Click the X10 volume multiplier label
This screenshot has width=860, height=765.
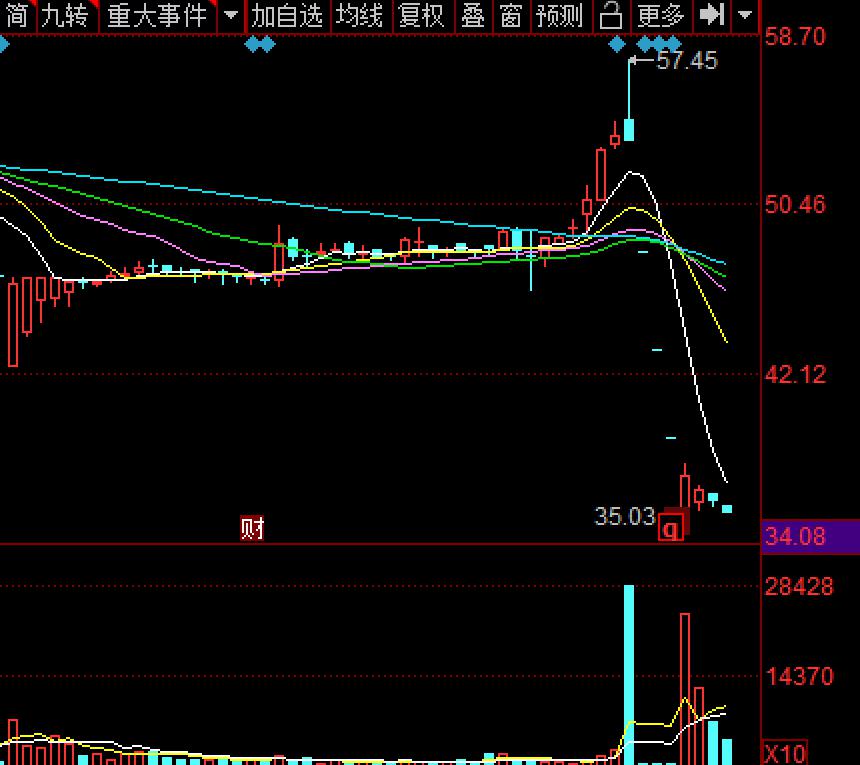[785, 753]
